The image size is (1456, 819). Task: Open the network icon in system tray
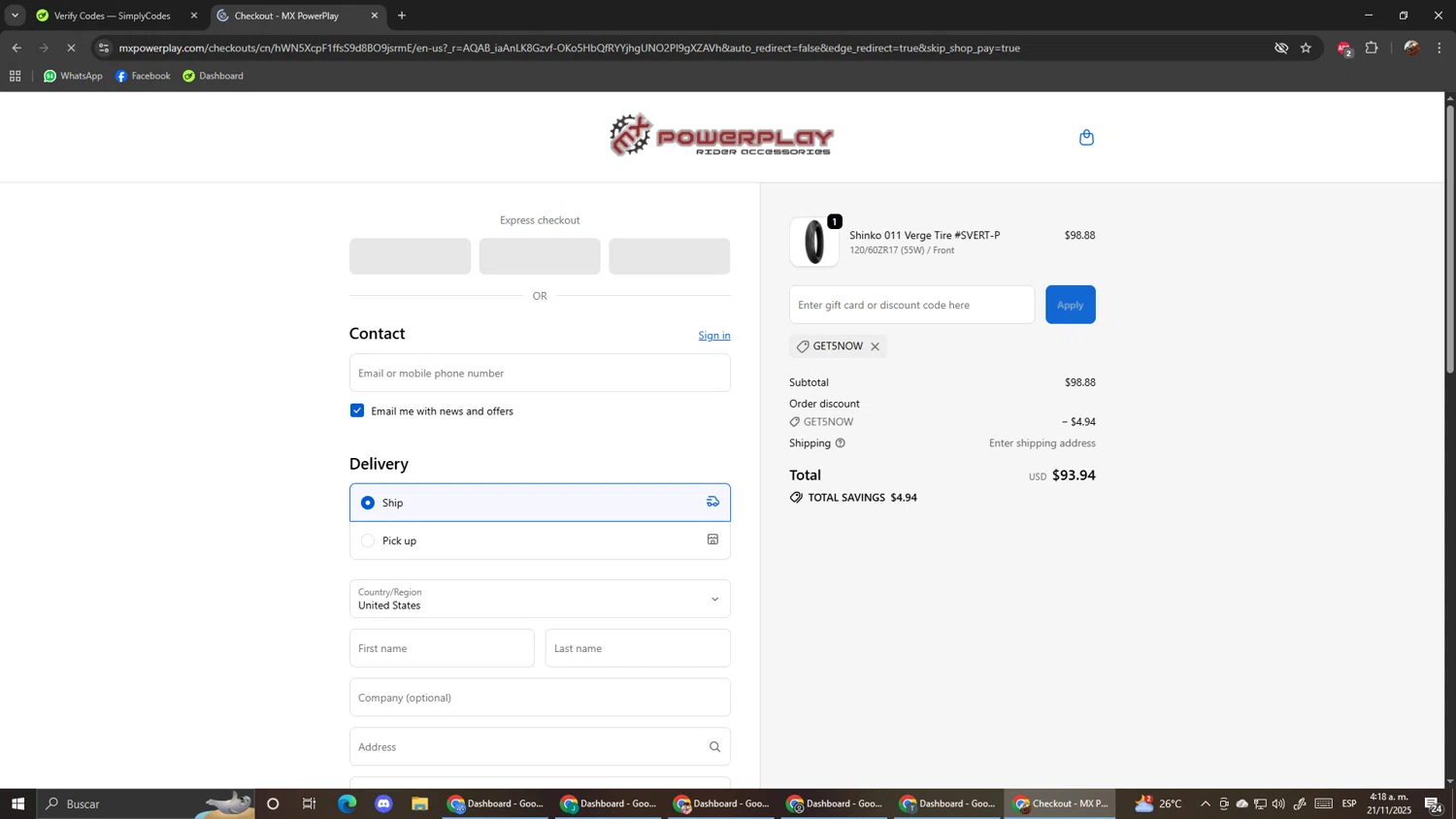coord(1260,803)
